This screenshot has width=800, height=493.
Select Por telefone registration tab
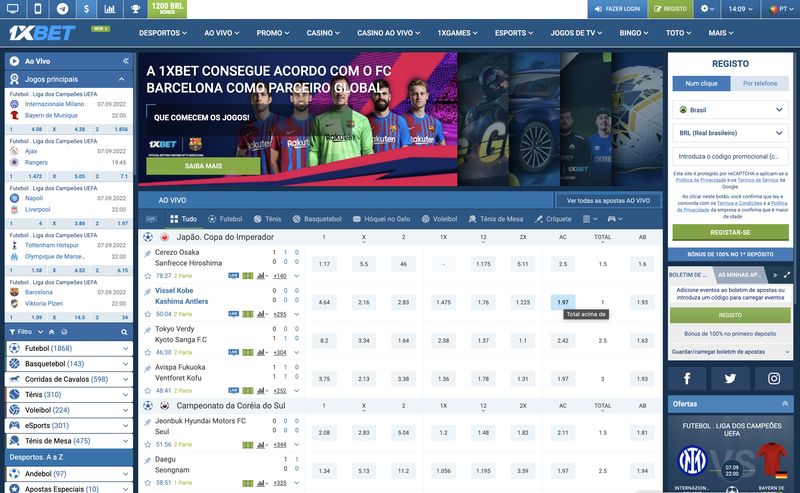click(x=760, y=83)
